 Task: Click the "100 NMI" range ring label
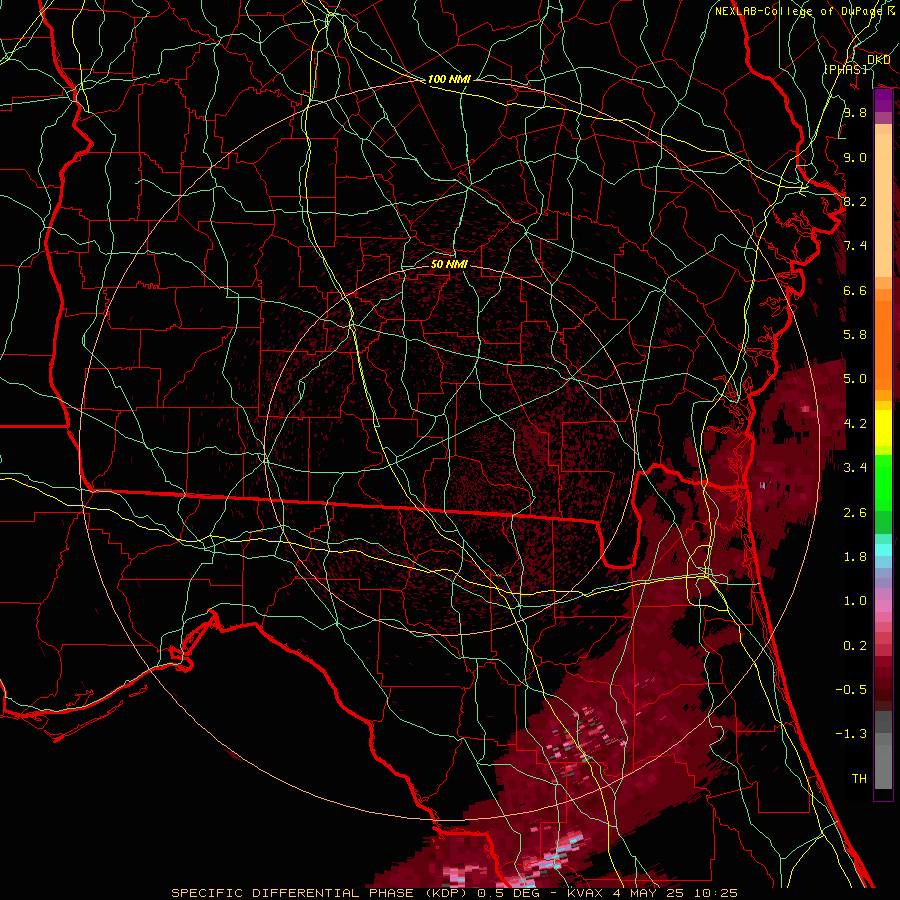[449, 79]
